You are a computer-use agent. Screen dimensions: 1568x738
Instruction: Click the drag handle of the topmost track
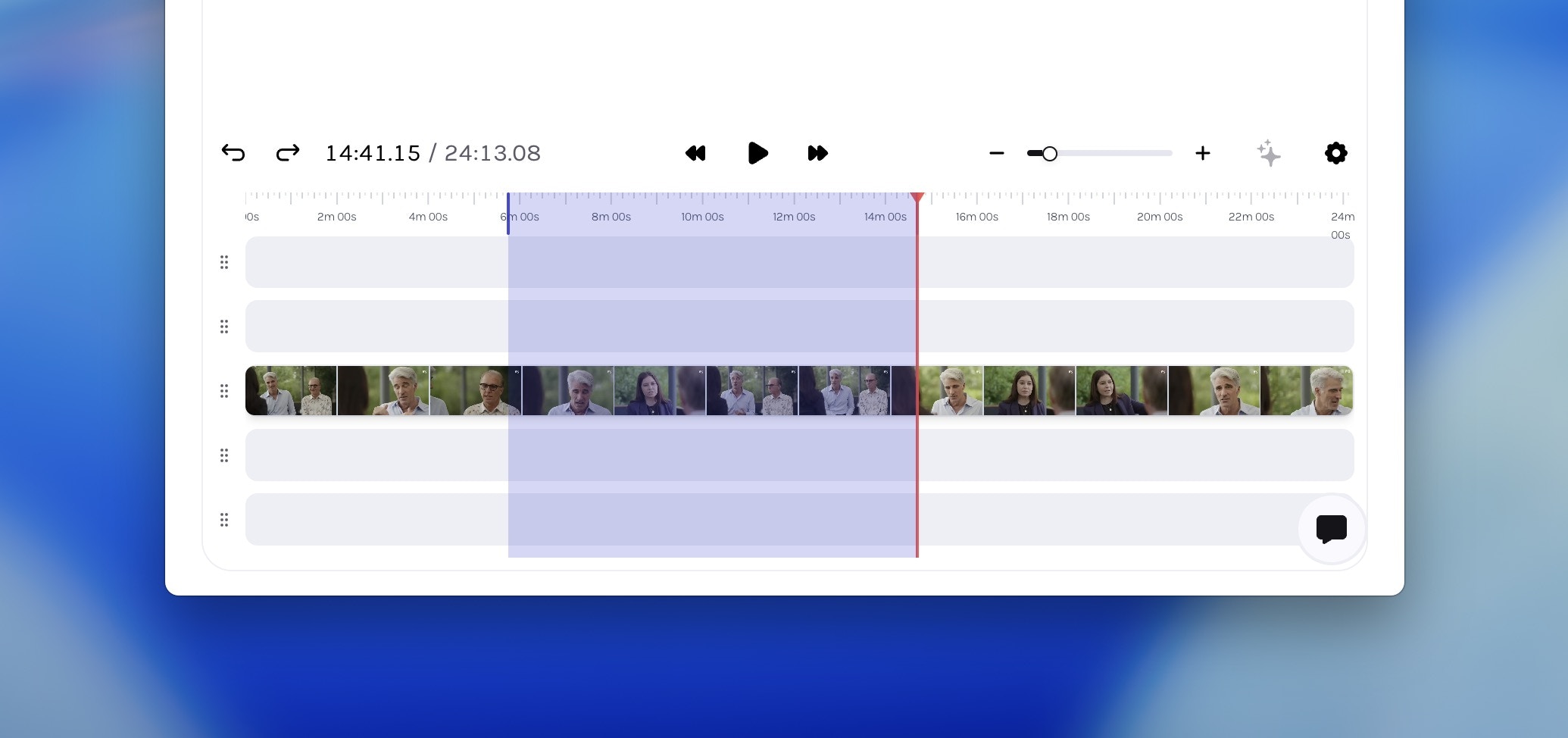tap(224, 262)
